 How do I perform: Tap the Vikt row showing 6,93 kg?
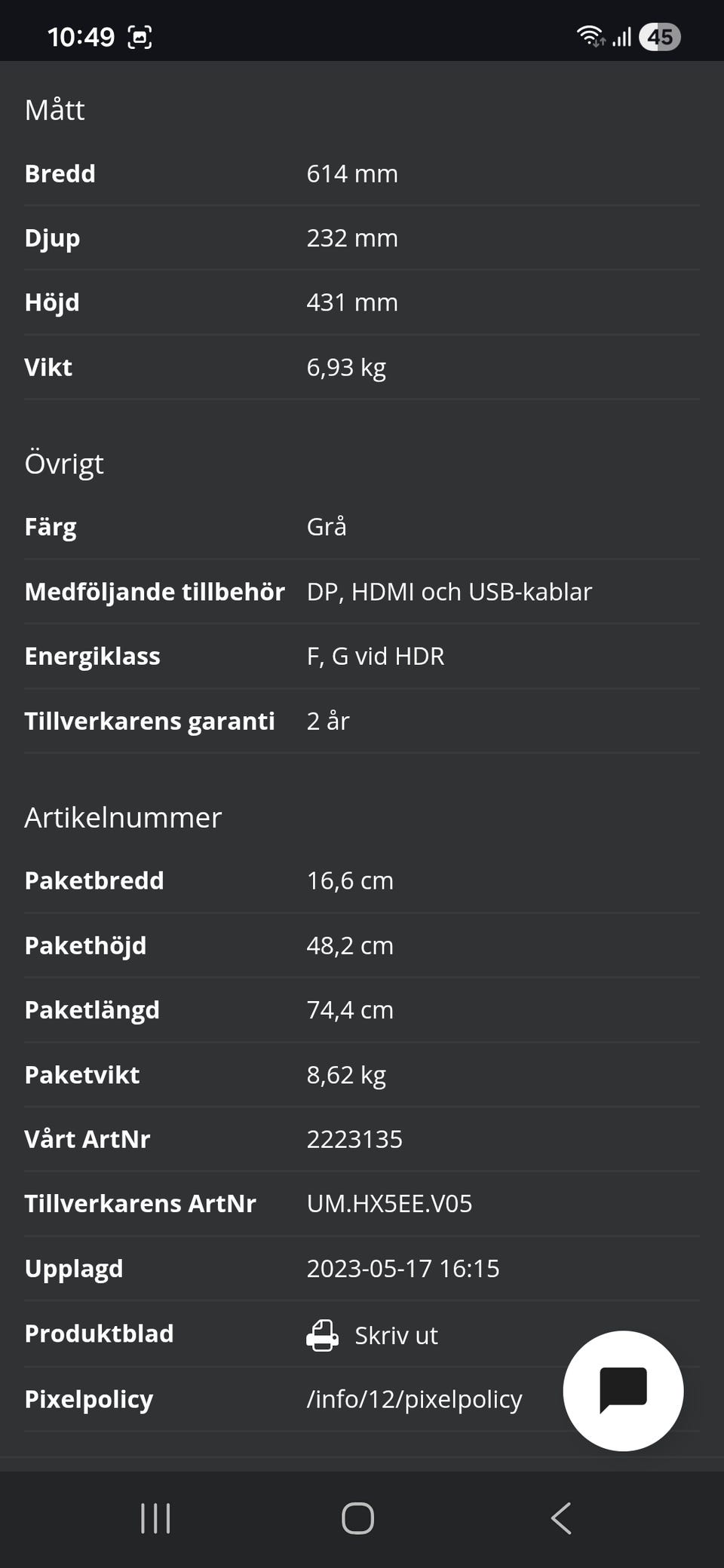point(345,367)
